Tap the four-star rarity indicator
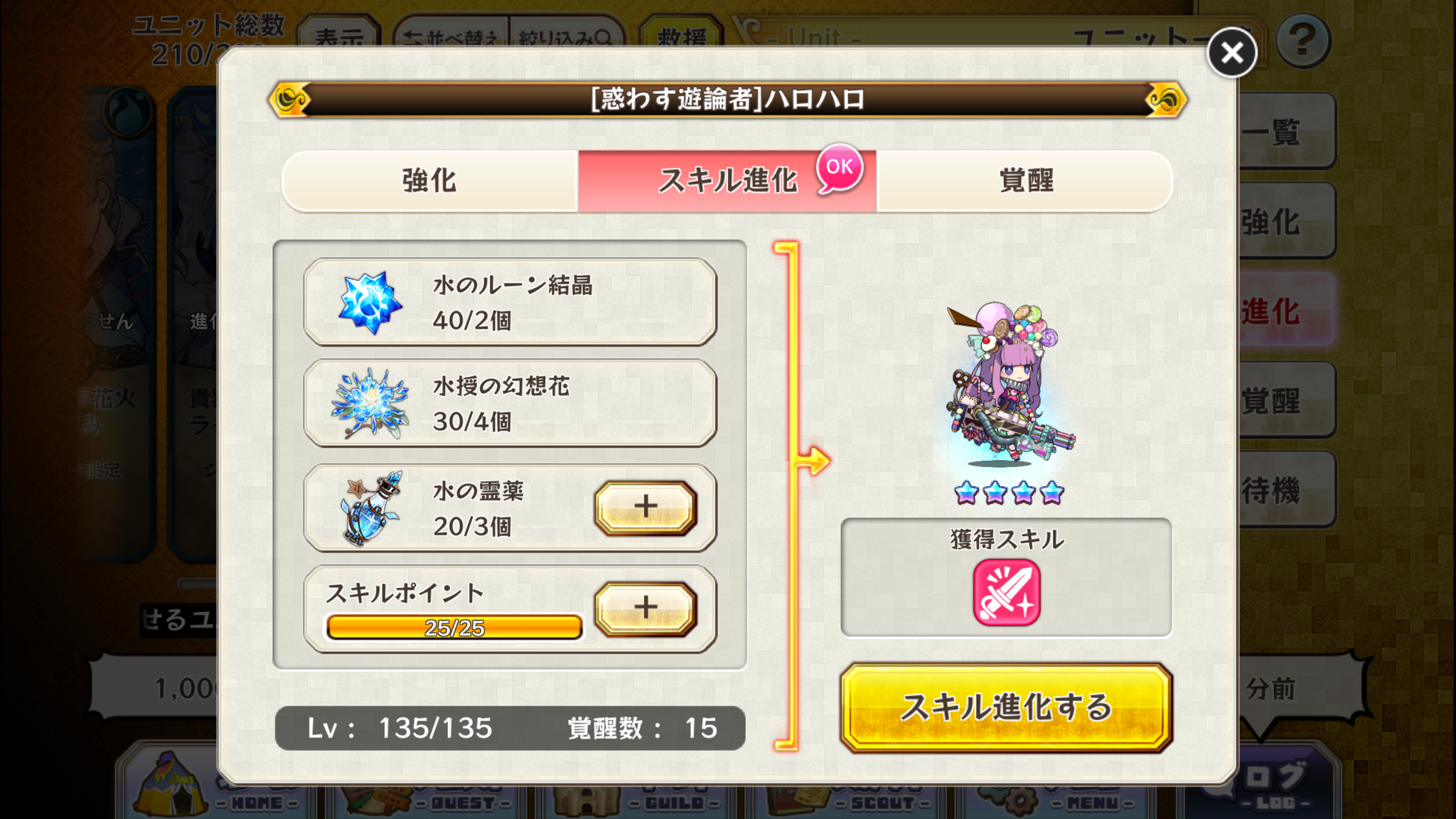The height and width of the screenshot is (819, 1456). click(1010, 492)
